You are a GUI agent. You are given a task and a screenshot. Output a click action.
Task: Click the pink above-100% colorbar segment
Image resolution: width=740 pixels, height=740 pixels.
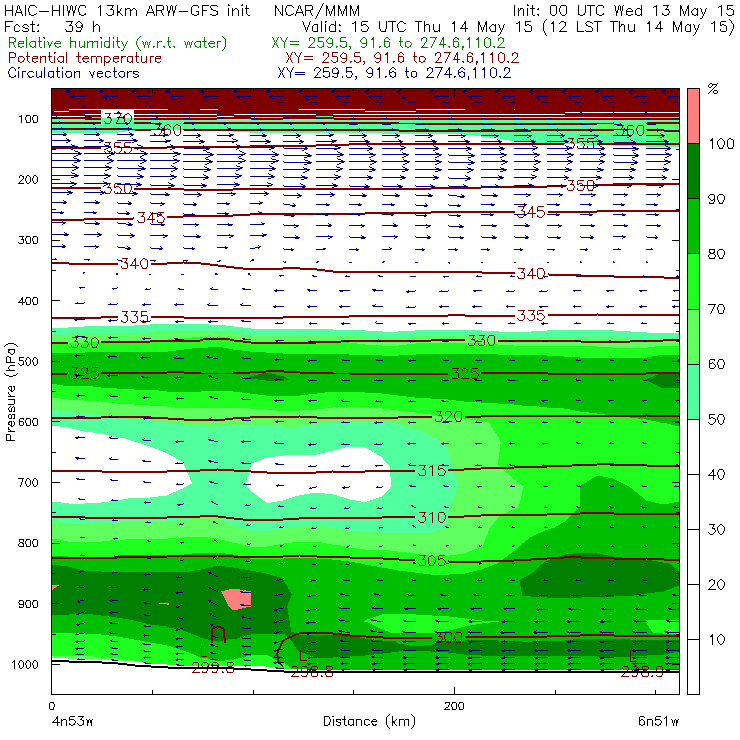[693, 116]
